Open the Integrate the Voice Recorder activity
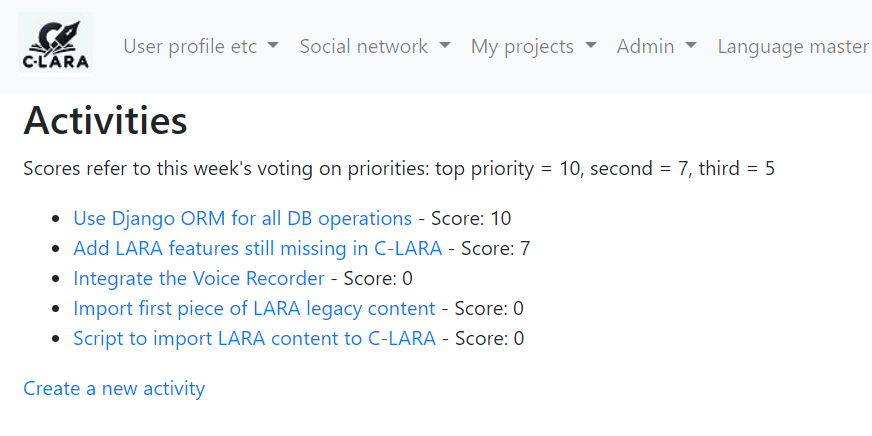872x436 pixels. coord(199,278)
